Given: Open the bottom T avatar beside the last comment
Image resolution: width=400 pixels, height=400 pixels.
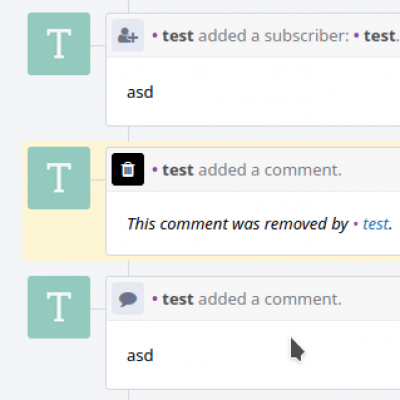Looking at the screenshot, I should [59, 307].
